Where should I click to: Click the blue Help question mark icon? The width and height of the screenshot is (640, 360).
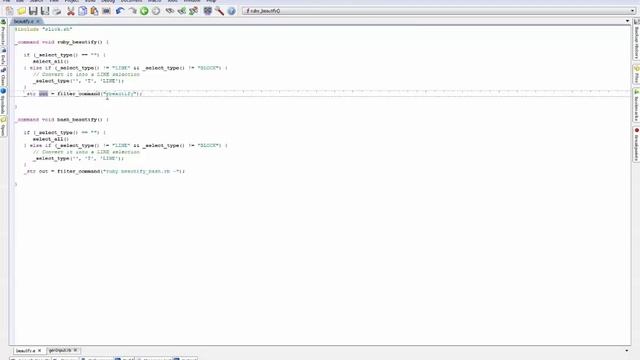click(231, 11)
